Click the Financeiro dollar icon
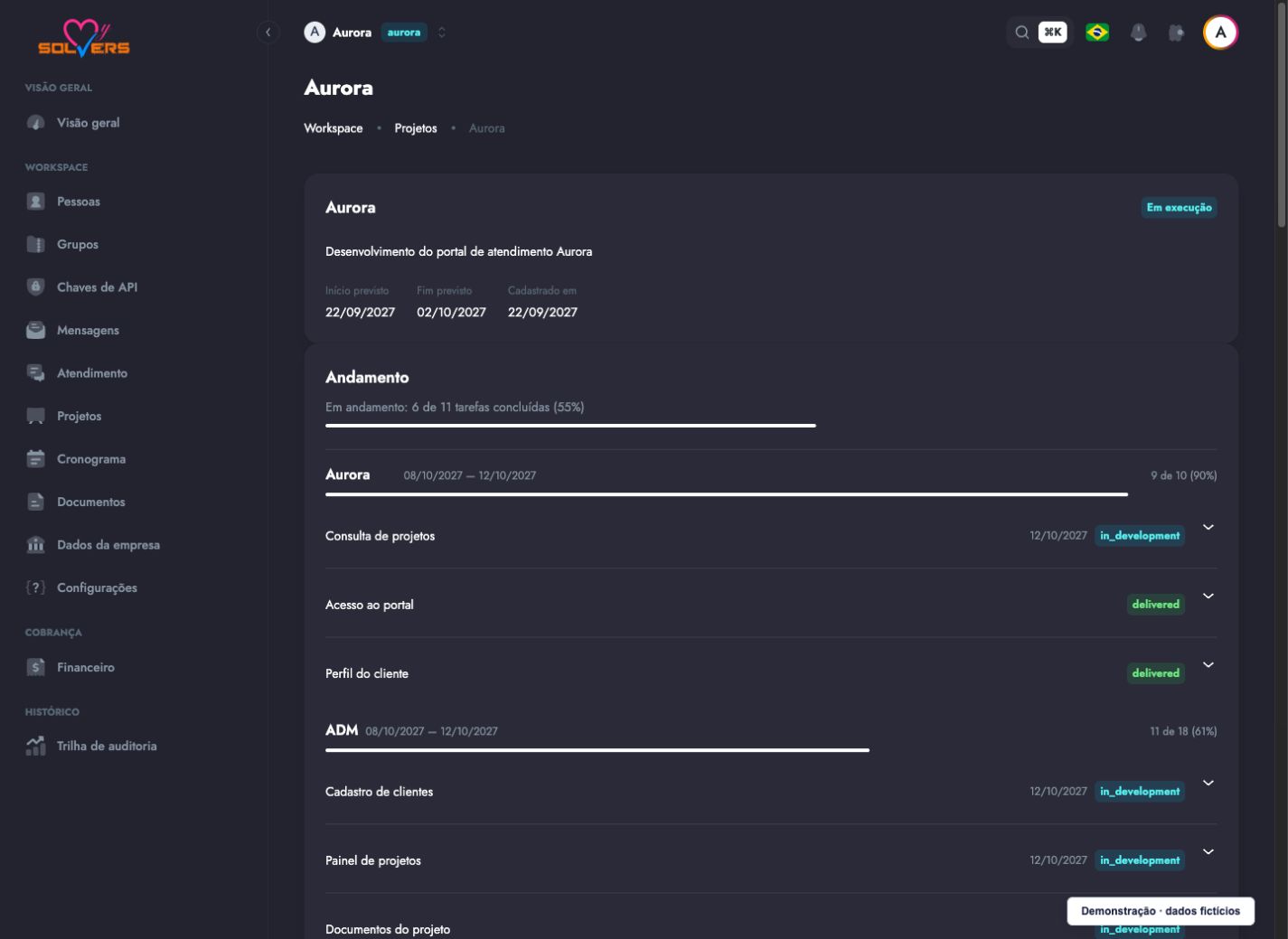Screen dimensions: 1288x939 35,667
